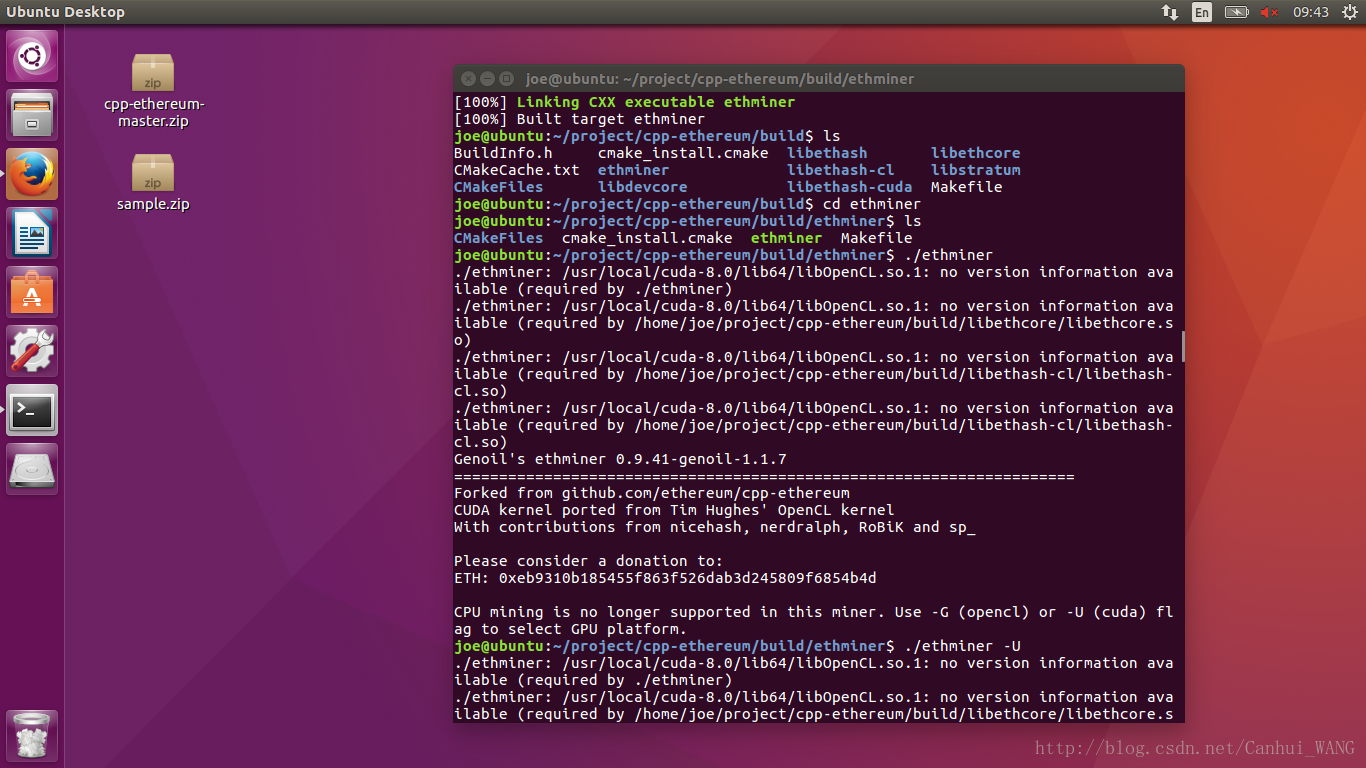Click 'libstratum' directory name
Viewport: 1366px width, 768px height.
point(975,170)
